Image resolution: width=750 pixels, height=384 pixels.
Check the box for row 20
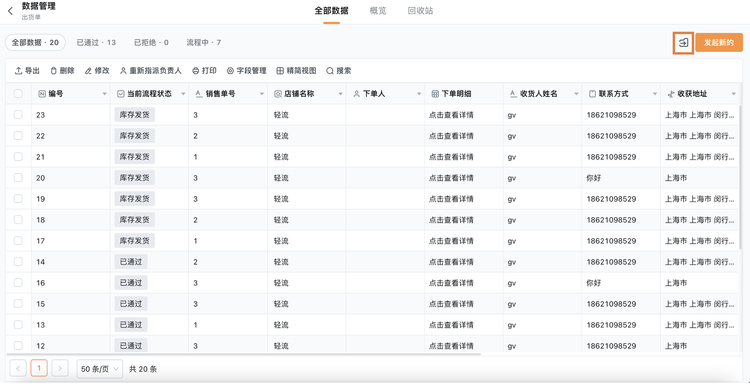coord(18,178)
